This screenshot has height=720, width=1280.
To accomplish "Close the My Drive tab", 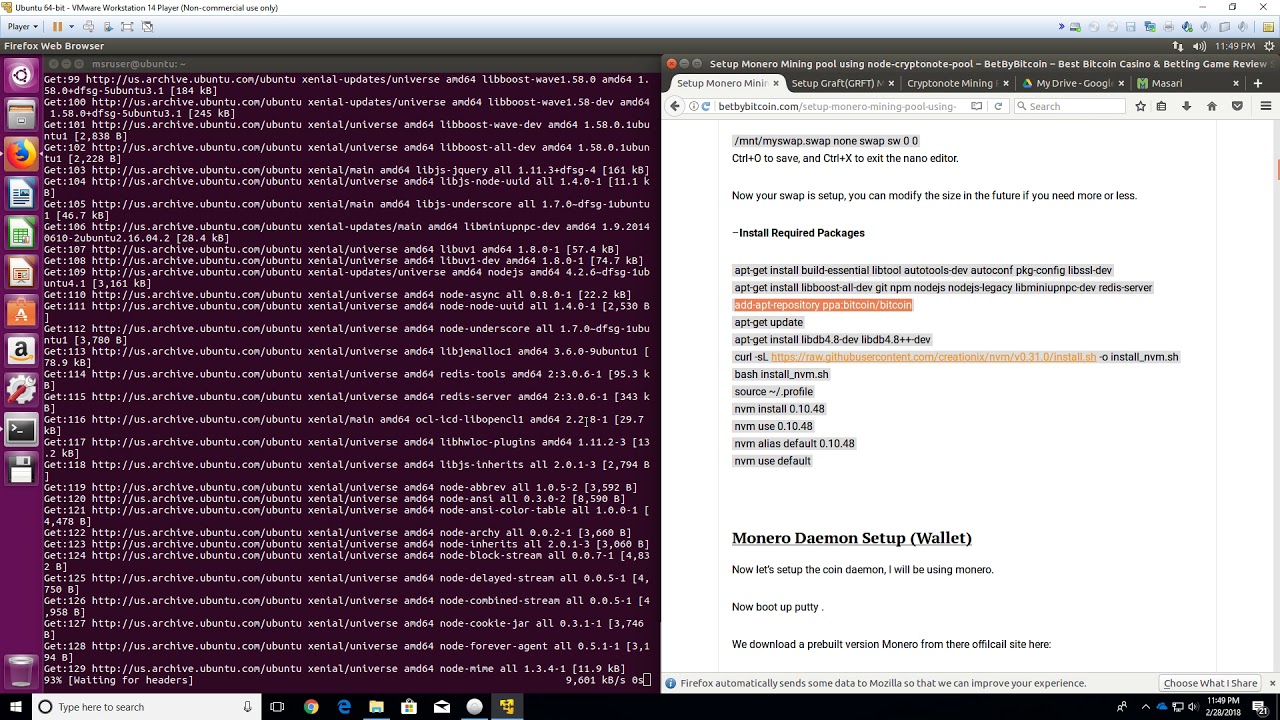I will 1121,83.
